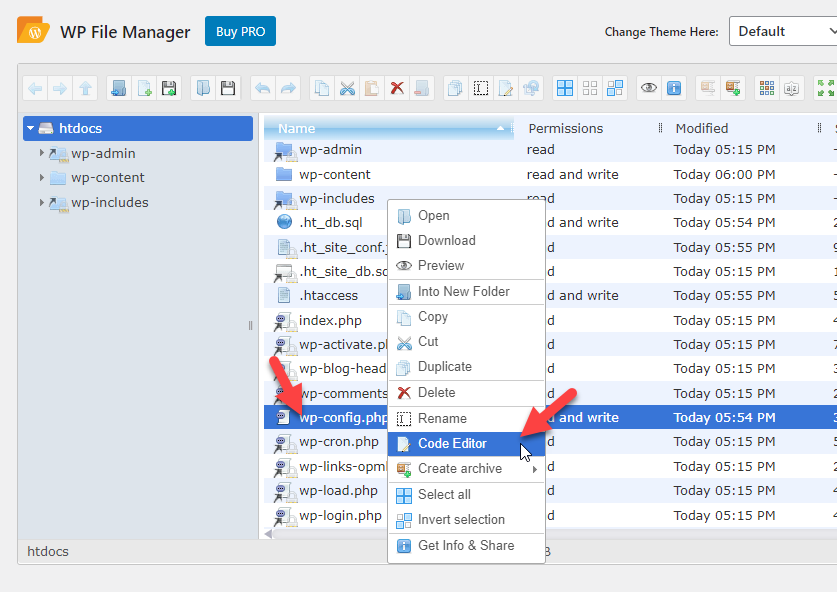Select the .htaccess file row
The width and height of the screenshot is (837, 592).
[550, 296]
